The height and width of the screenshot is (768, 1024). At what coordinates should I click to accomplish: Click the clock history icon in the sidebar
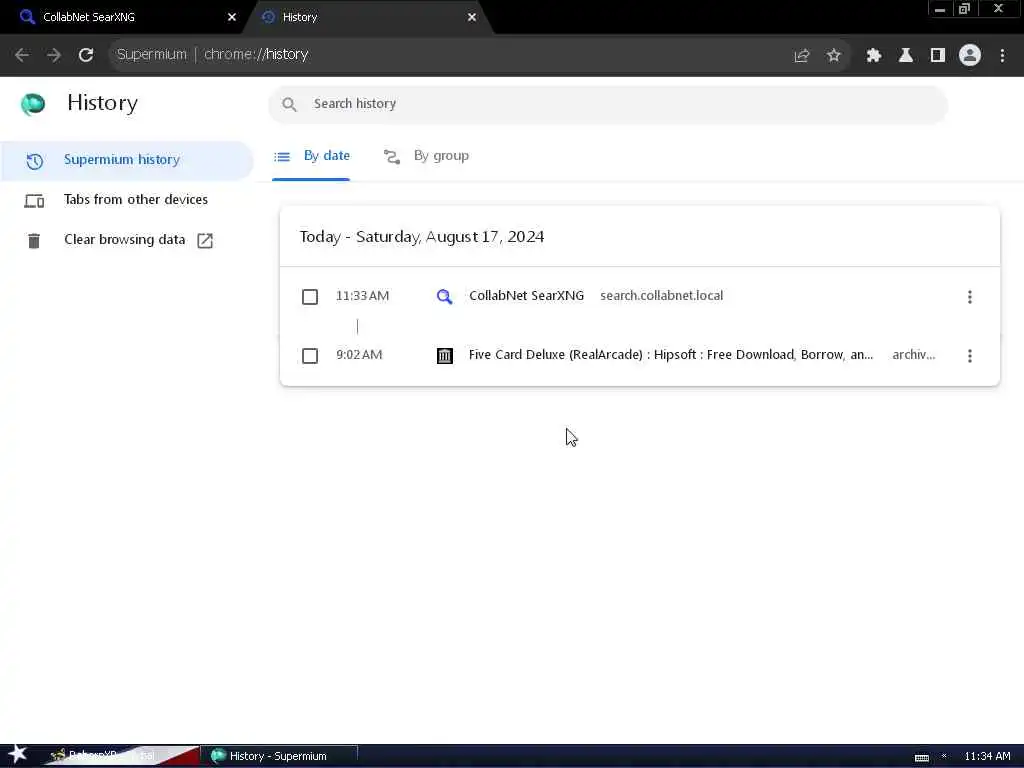pyautogui.click(x=35, y=161)
